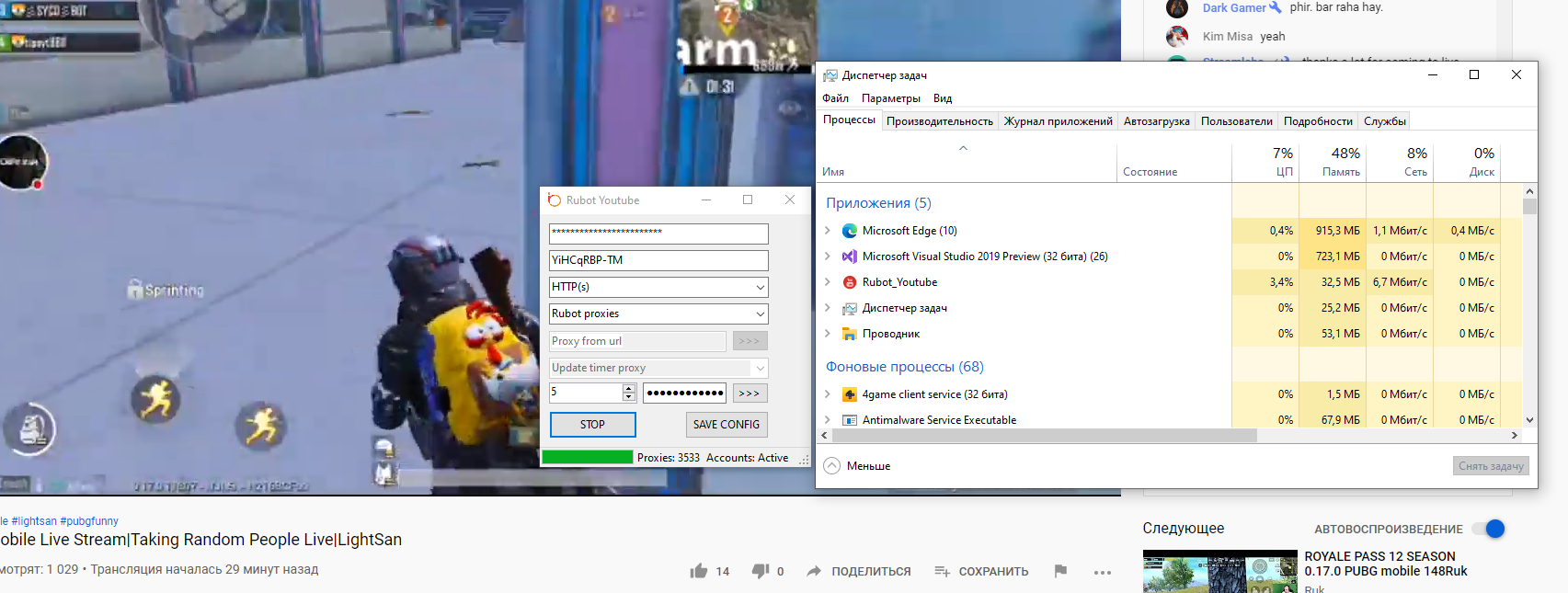Click the SAVE CONFIG button

[x=726, y=425]
